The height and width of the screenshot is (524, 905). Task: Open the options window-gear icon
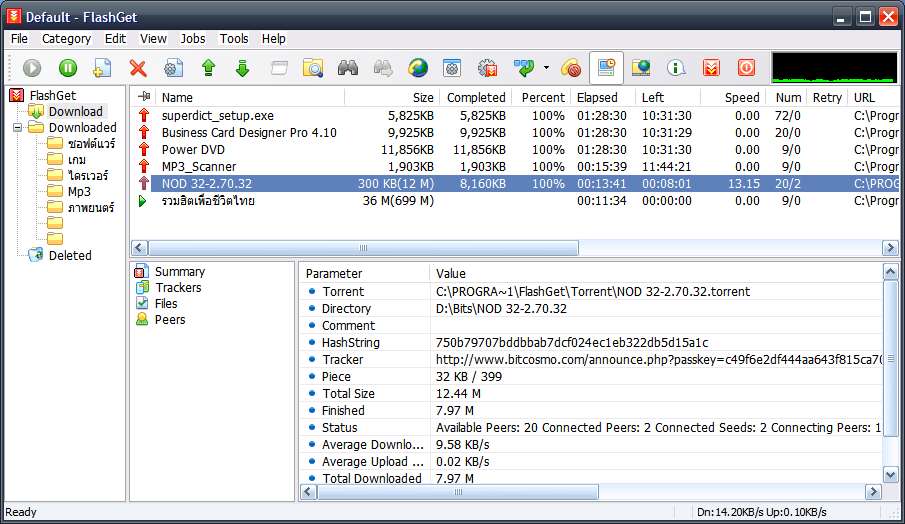click(452, 68)
